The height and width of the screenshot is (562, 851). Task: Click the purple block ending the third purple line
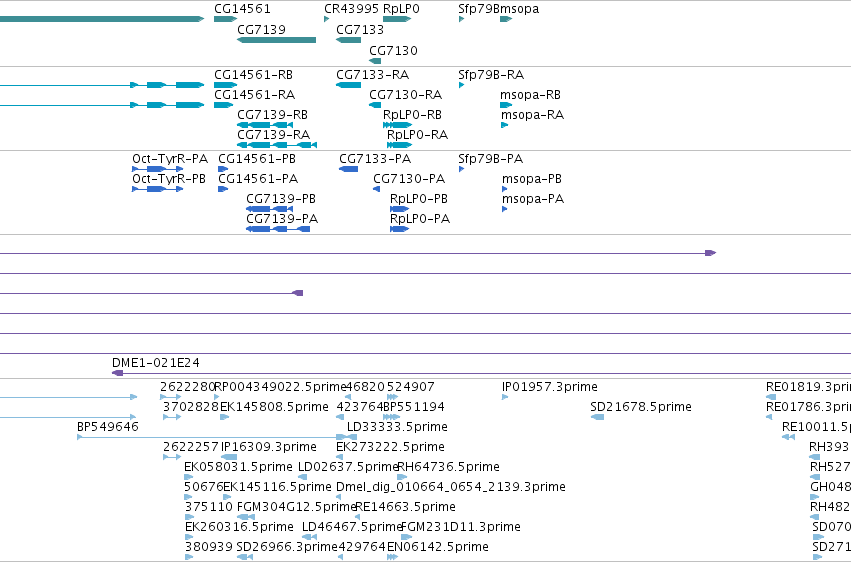click(x=297, y=293)
